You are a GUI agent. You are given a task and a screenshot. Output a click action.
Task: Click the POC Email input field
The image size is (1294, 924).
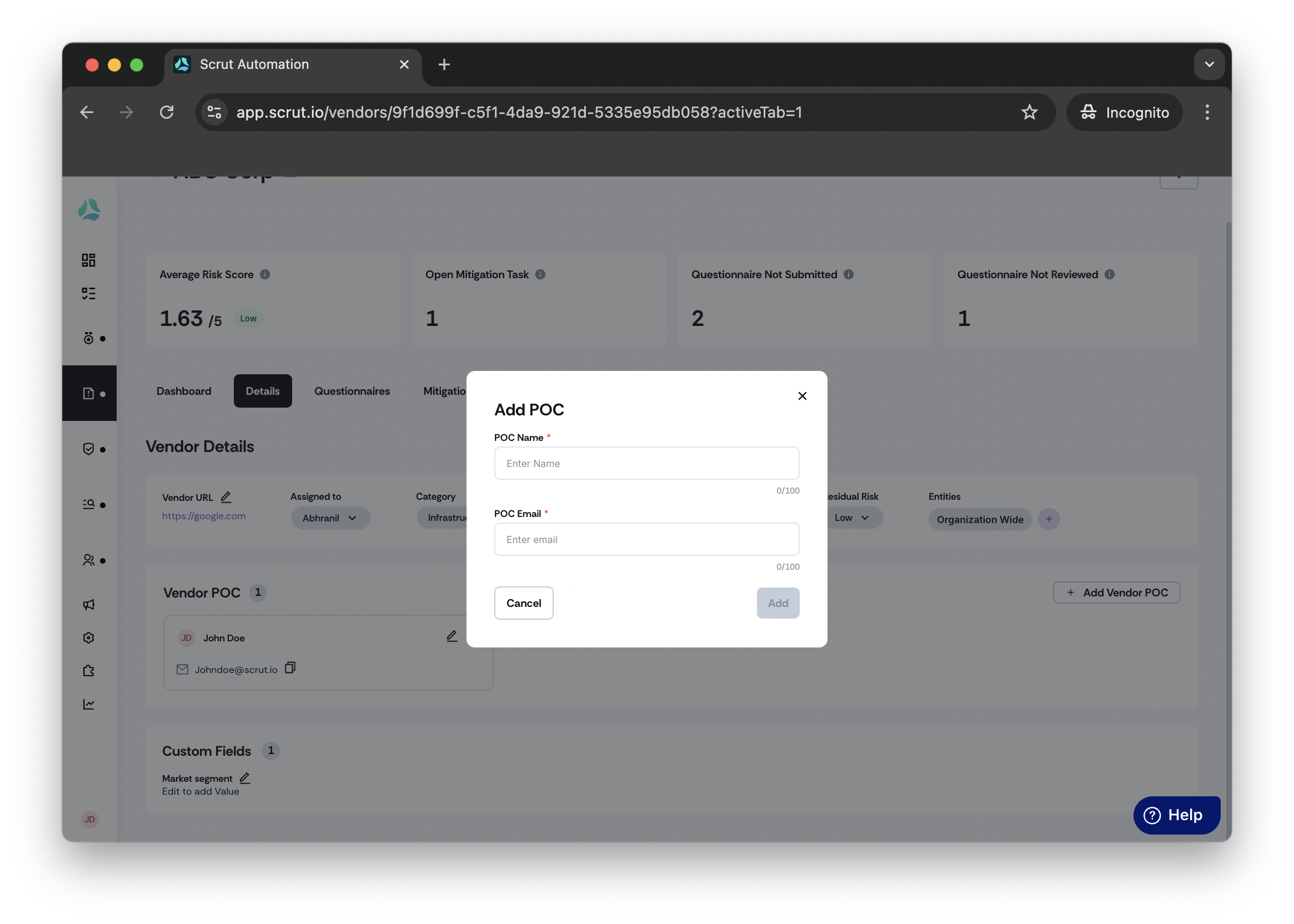click(646, 539)
